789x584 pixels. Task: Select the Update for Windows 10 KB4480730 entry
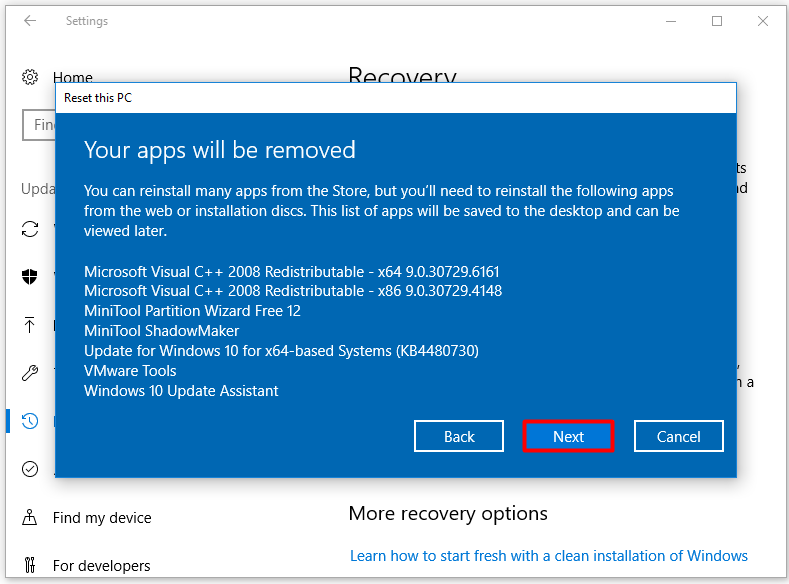pyautogui.click(x=281, y=351)
